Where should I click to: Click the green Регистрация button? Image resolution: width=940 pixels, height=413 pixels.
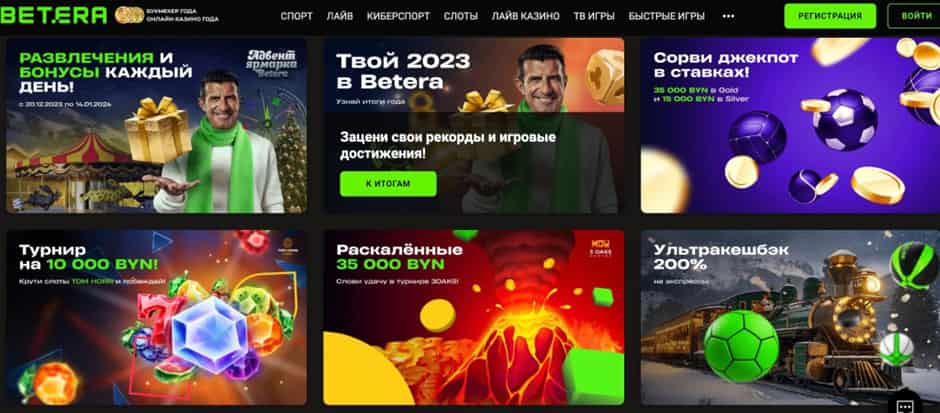pos(830,16)
